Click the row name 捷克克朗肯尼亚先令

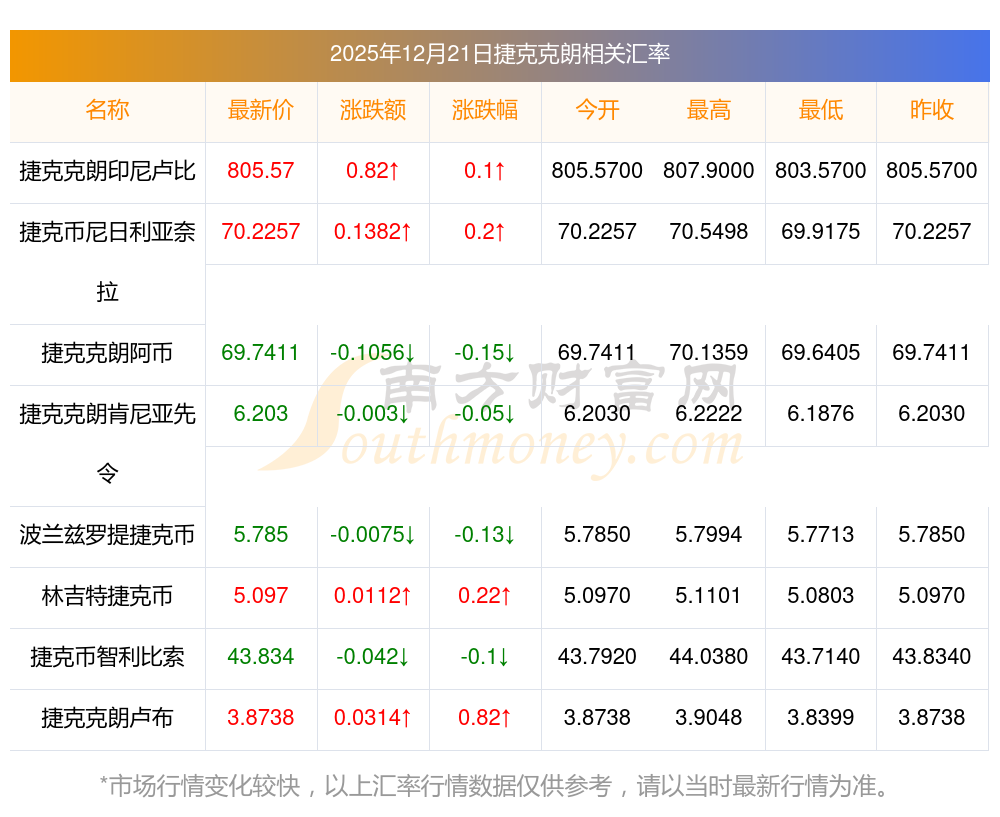point(107,444)
